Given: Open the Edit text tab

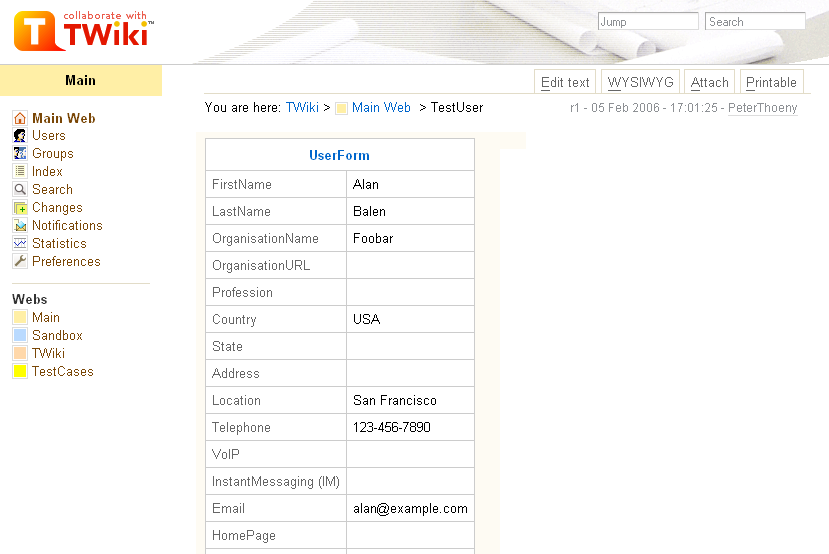Looking at the screenshot, I should [565, 82].
